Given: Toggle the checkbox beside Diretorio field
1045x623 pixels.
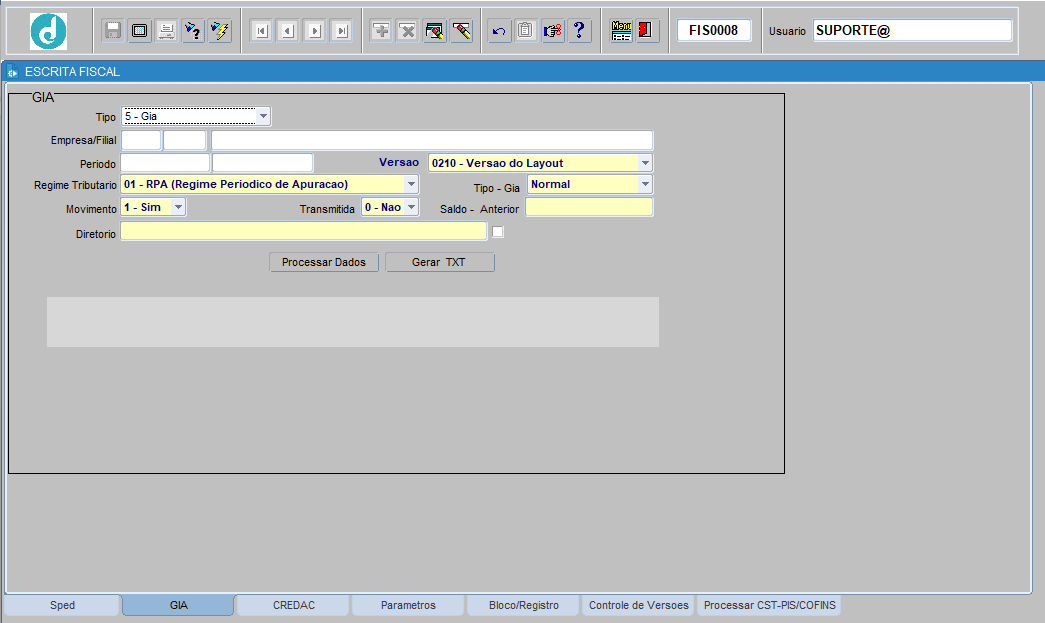Looking at the screenshot, I should 498,232.
